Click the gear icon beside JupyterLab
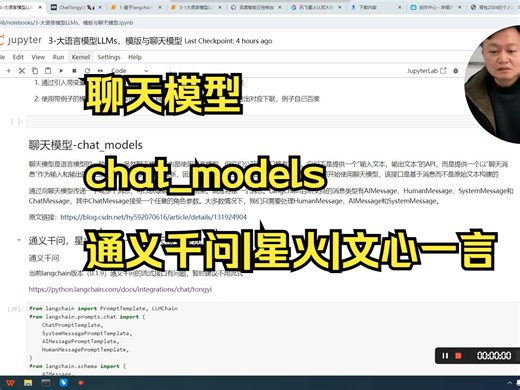Image resolution: width=520 pixels, height=390 pixels. (x=456, y=71)
